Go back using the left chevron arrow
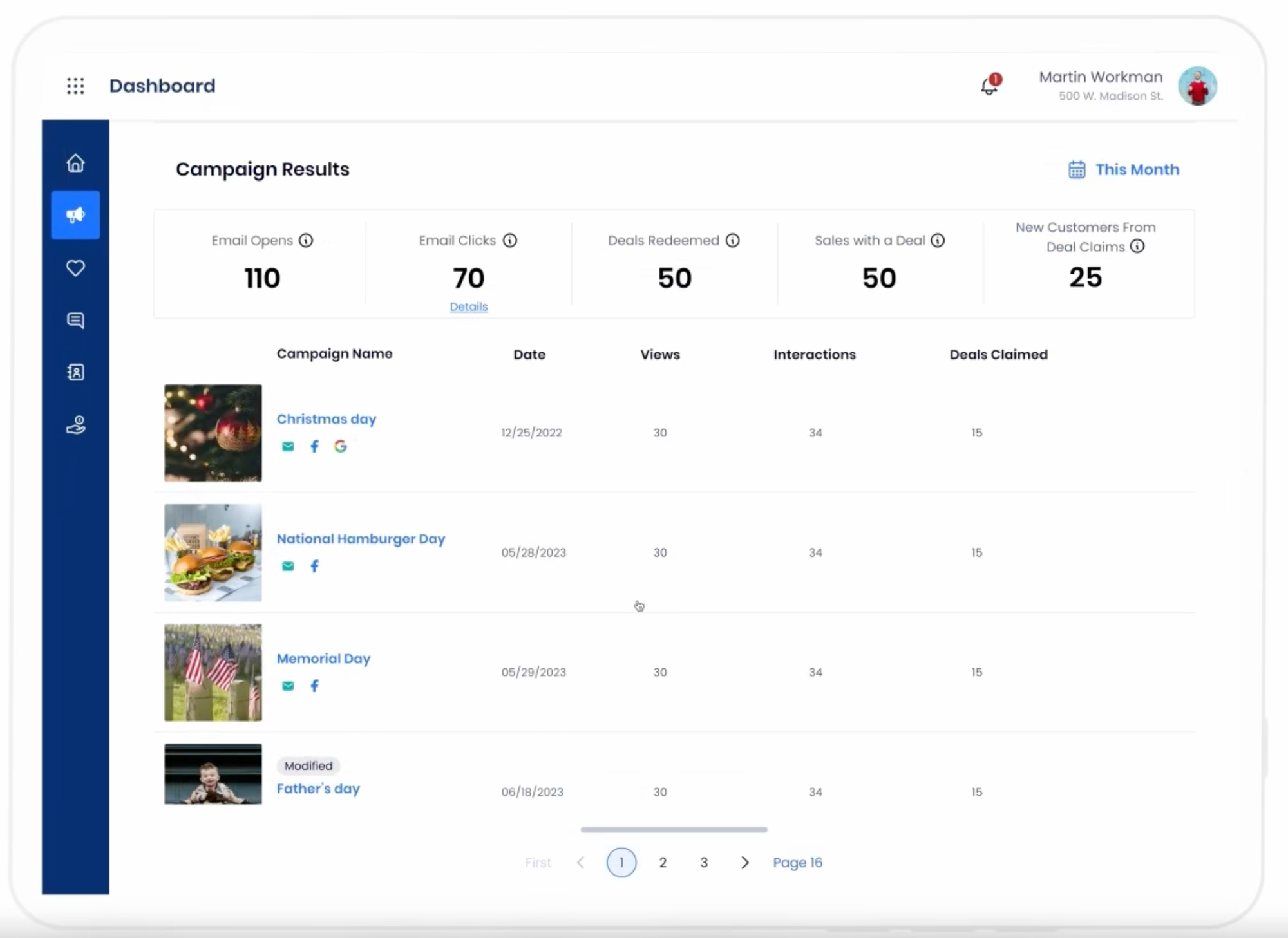Viewport: 1288px width, 938px height. pyautogui.click(x=581, y=863)
